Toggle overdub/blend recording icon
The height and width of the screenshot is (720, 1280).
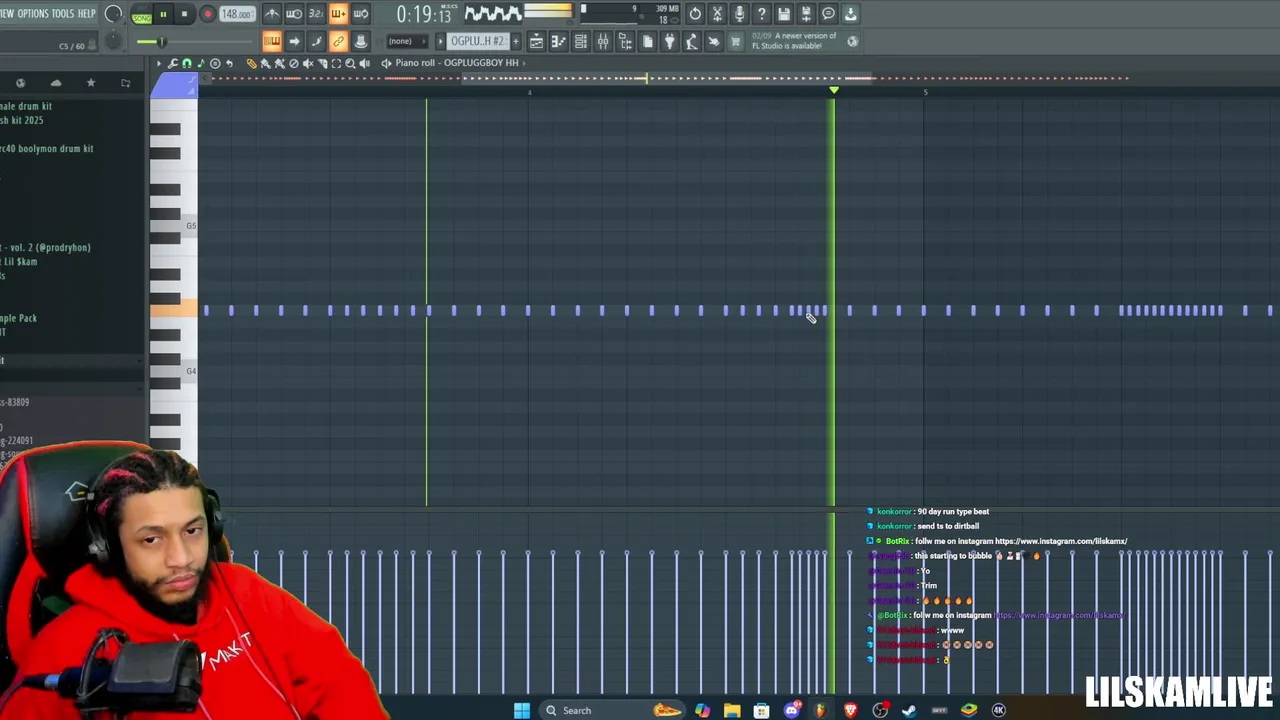click(338, 14)
